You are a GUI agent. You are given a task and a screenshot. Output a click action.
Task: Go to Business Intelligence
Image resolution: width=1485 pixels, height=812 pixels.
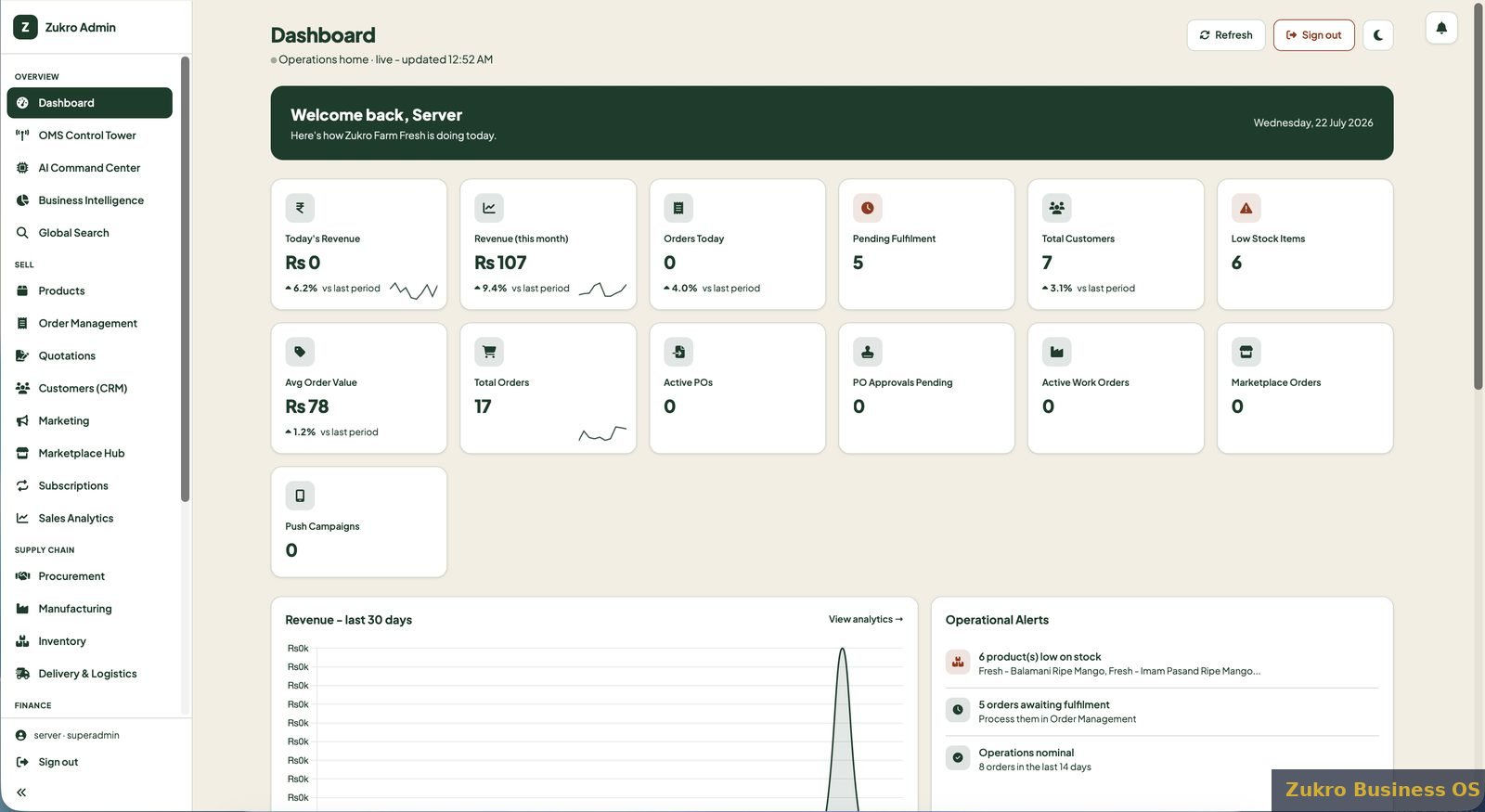pyautogui.click(x=89, y=200)
